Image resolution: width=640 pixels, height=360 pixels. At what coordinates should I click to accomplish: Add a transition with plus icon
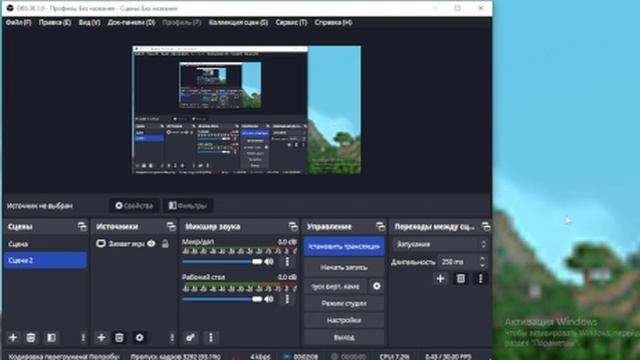(x=440, y=279)
